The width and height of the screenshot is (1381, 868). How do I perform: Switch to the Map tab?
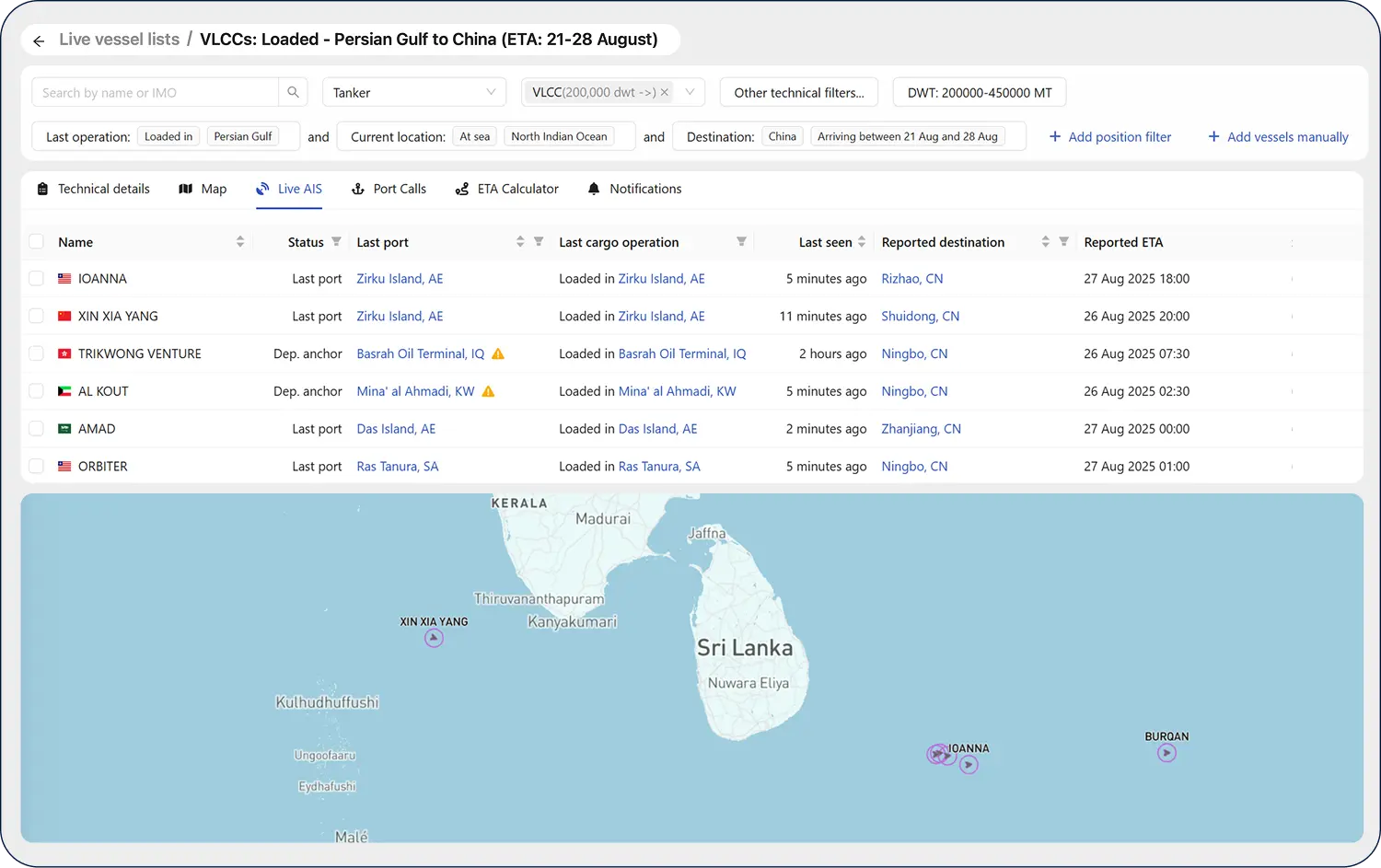(x=203, y=189)
